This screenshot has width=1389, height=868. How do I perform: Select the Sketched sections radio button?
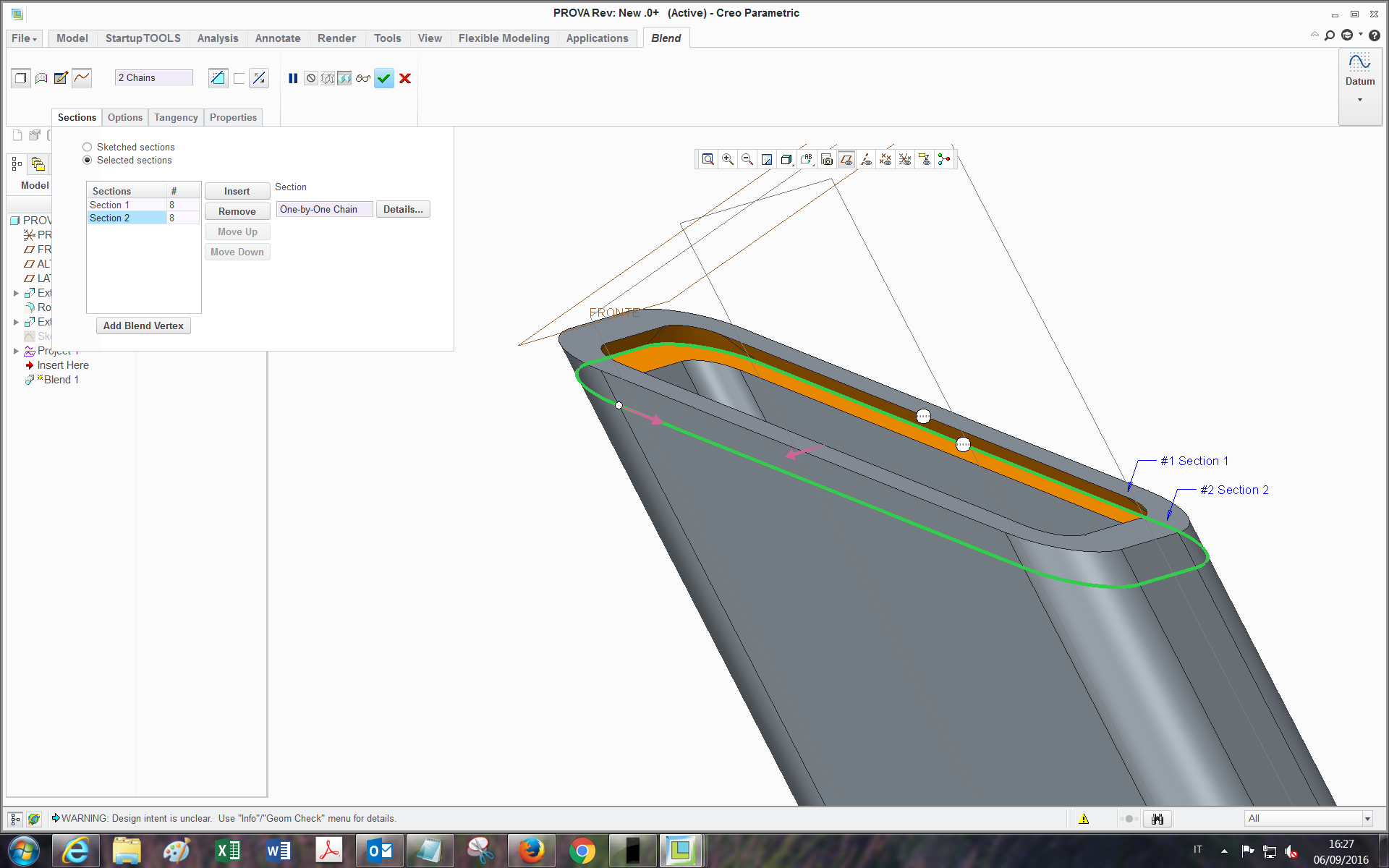(x=88, y=147)
